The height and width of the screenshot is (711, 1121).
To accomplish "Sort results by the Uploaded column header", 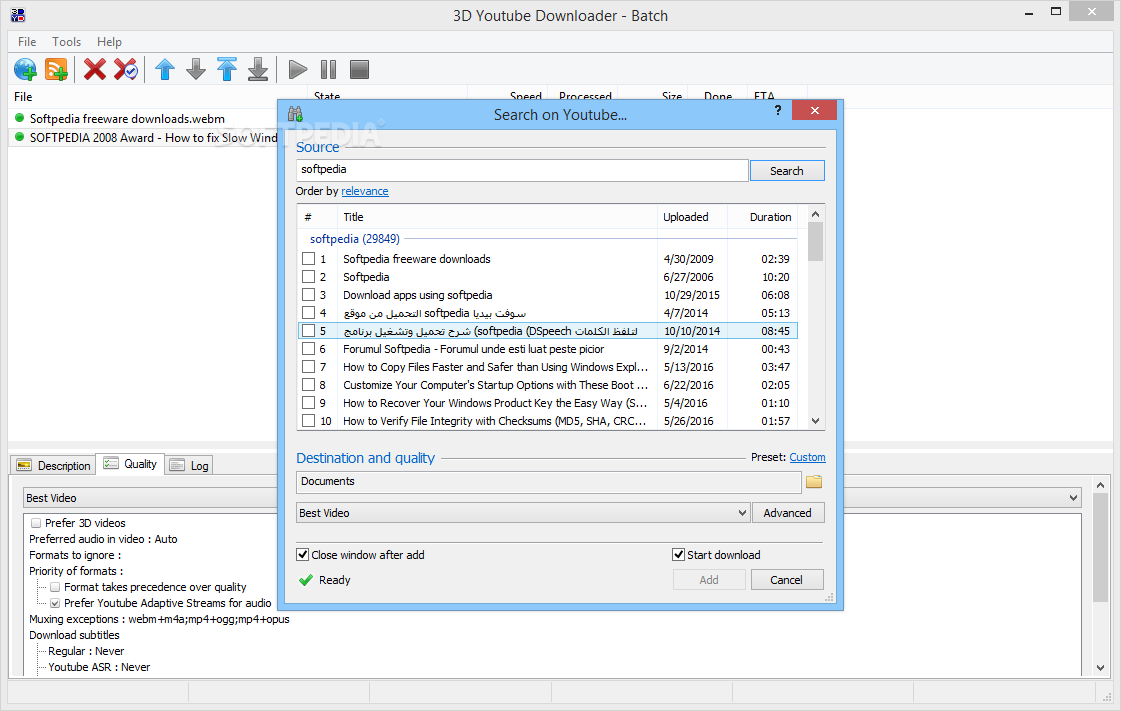I will (692, 217).
